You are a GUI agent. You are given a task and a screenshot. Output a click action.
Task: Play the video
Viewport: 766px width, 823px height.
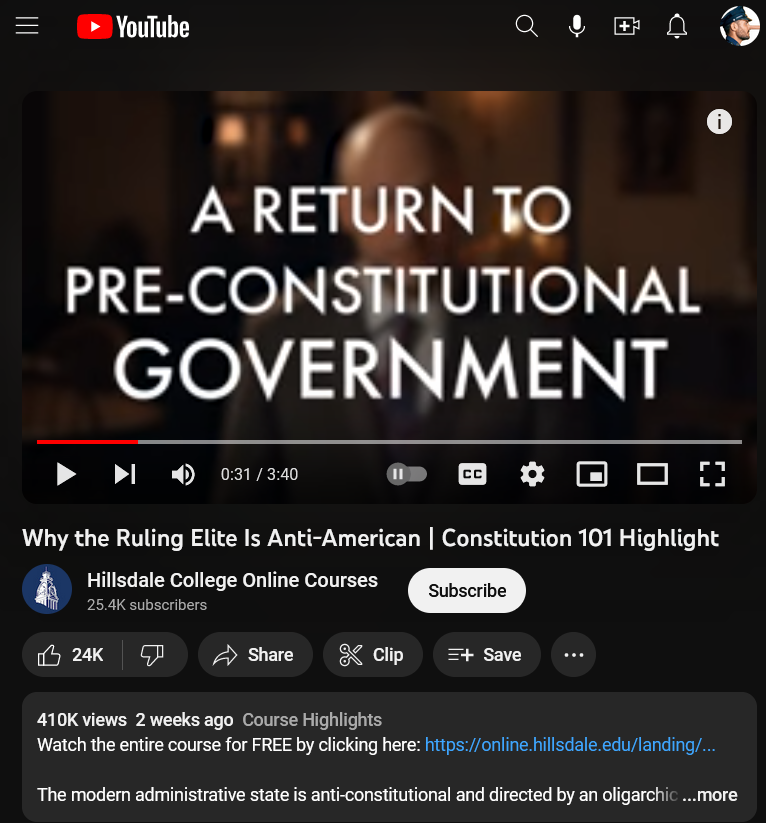click(66, 474)
